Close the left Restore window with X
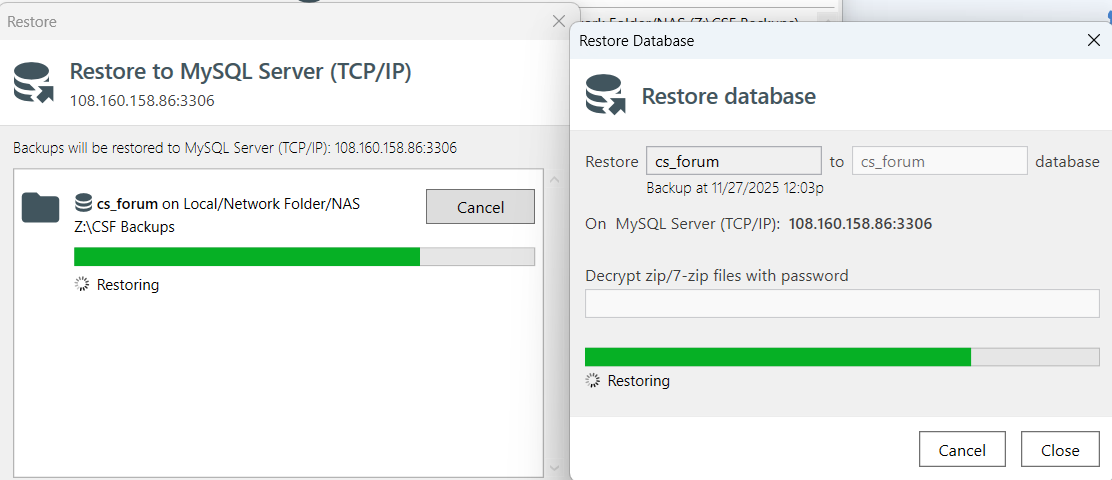The image size is (1112, 480). click(x=559, y=21)
